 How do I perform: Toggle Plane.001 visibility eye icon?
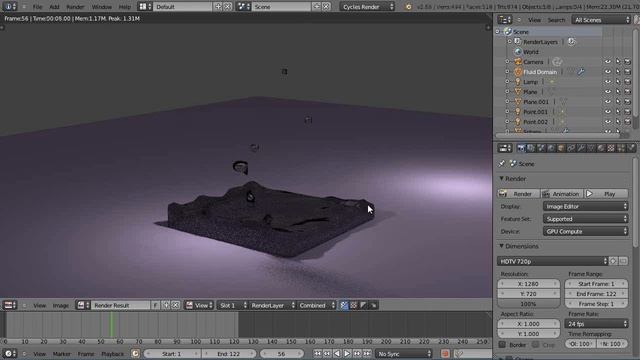coord(608,102)
